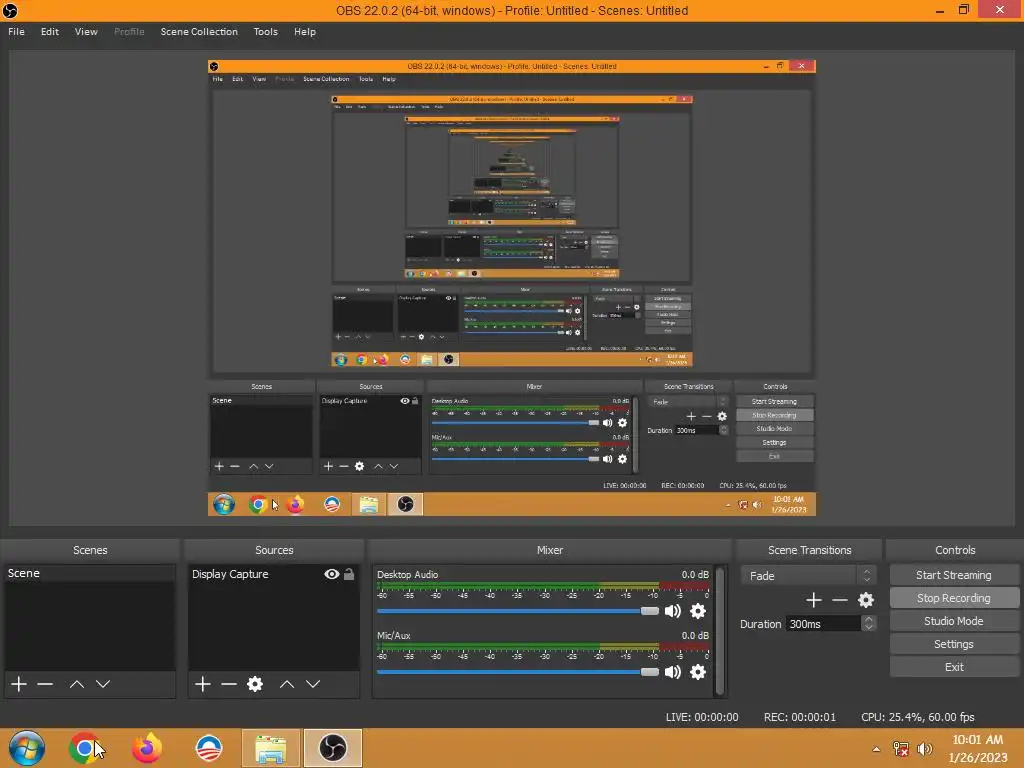This screenshot has height=768, width=1024.
Task: Open the Scene Collection menu
Action: tap(199, 31)
